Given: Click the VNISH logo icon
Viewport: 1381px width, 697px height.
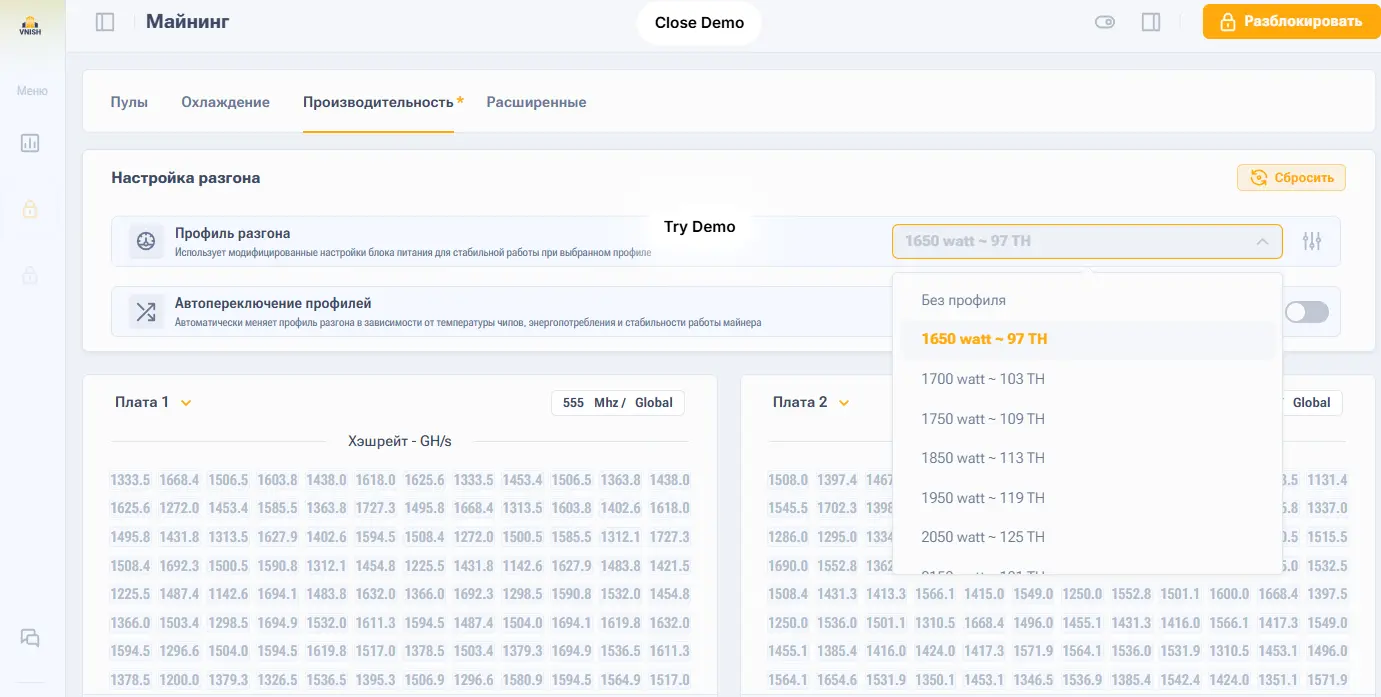Looking at the screenshot, I should point(30,25).
